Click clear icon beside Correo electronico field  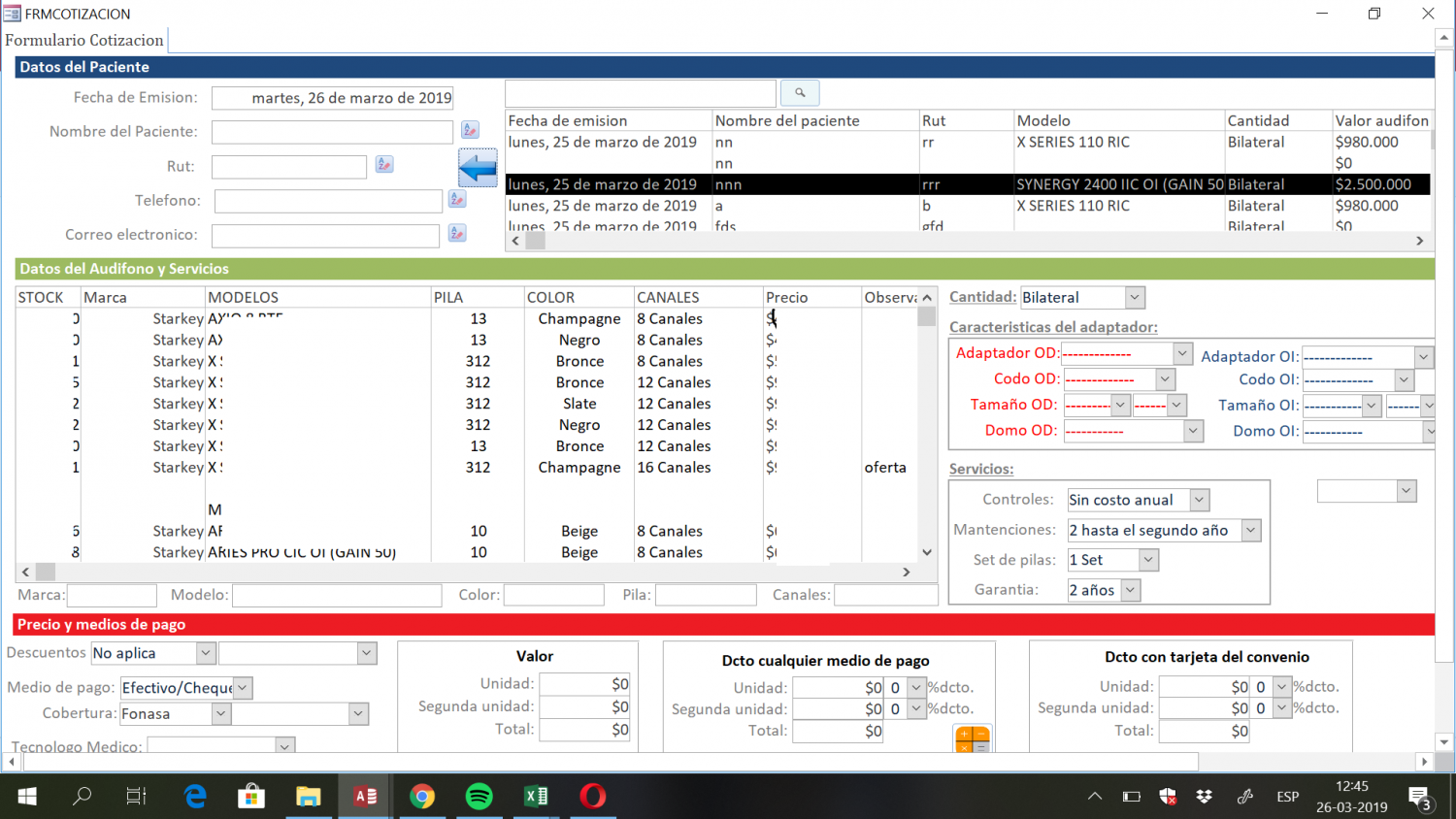coord(457,233)
